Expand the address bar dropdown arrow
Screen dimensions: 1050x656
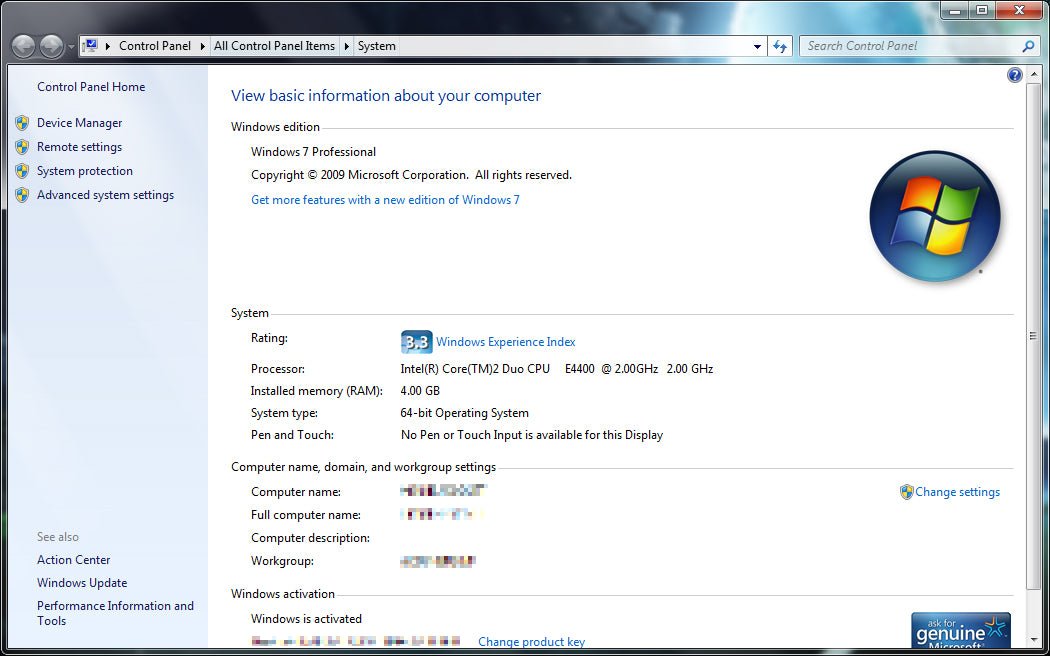pos(757,45)
